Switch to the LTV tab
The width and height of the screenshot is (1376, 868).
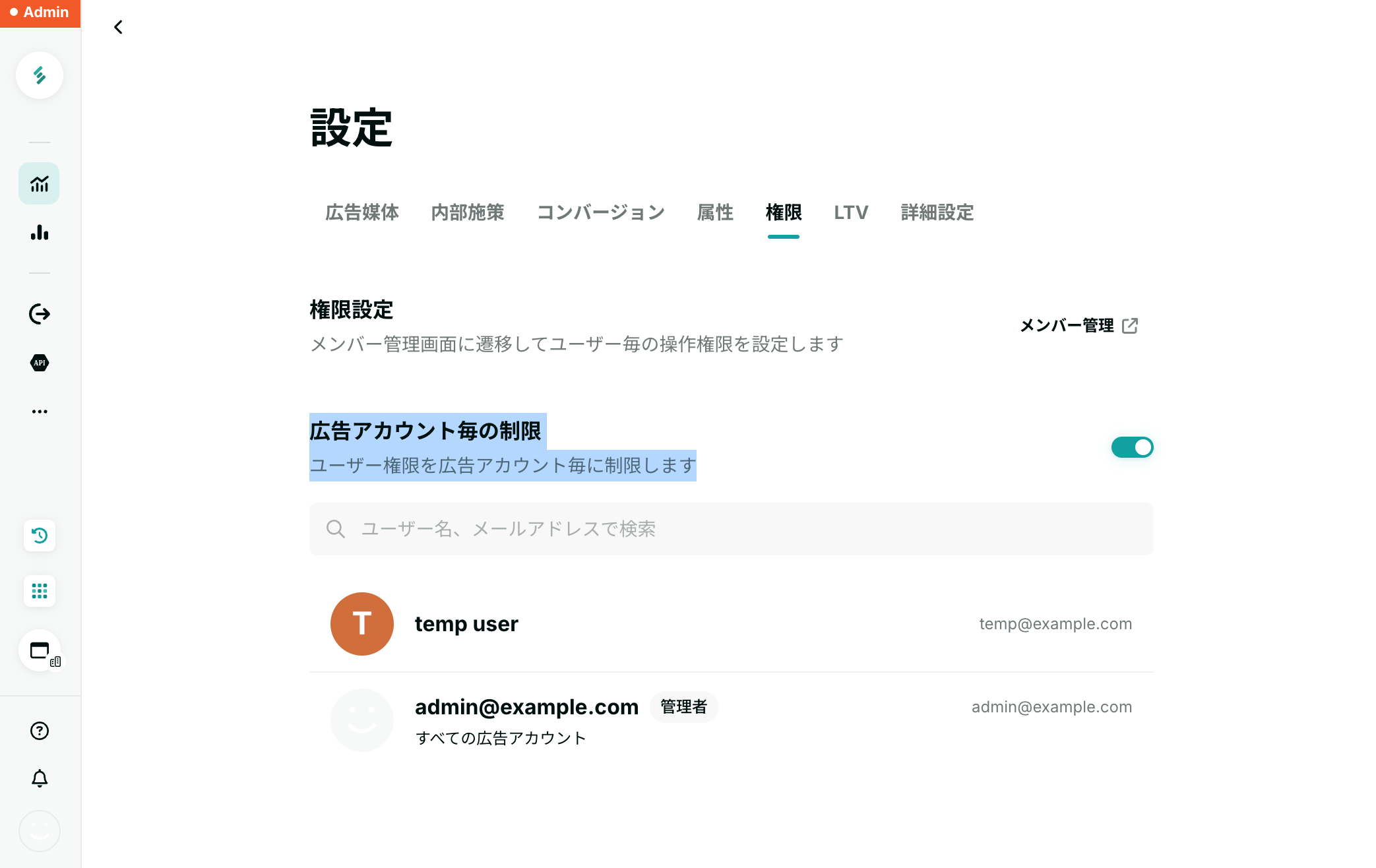851,212
